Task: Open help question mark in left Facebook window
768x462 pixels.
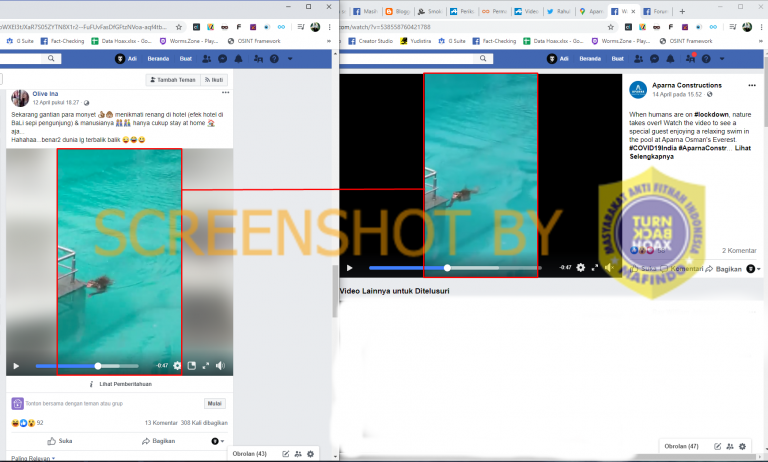Action: tap(274, 59)
